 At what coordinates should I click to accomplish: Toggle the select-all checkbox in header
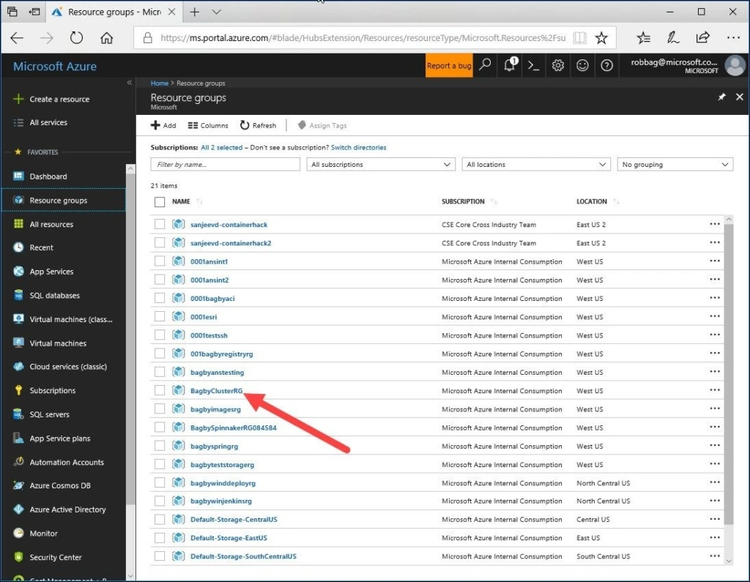(160, 201)
